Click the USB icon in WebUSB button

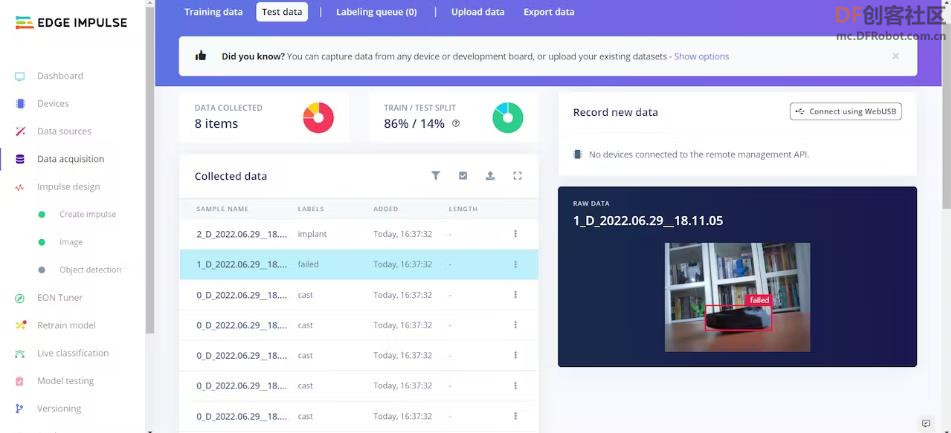(x=800, y=112)
